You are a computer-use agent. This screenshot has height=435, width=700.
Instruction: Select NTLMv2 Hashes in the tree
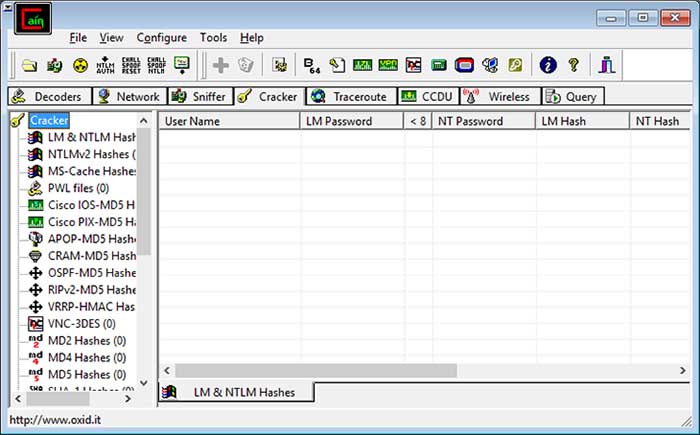coord(92,155)
